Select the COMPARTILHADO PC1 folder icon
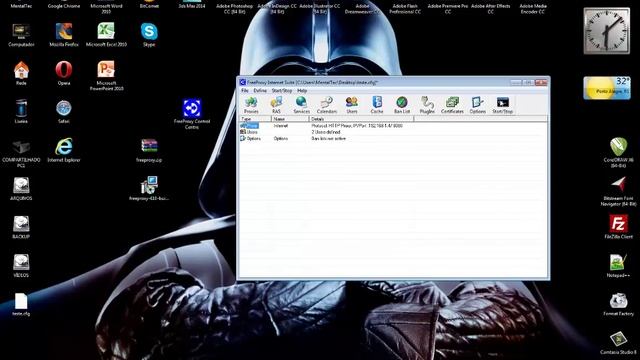640x360 pixels. pos(21,154)
